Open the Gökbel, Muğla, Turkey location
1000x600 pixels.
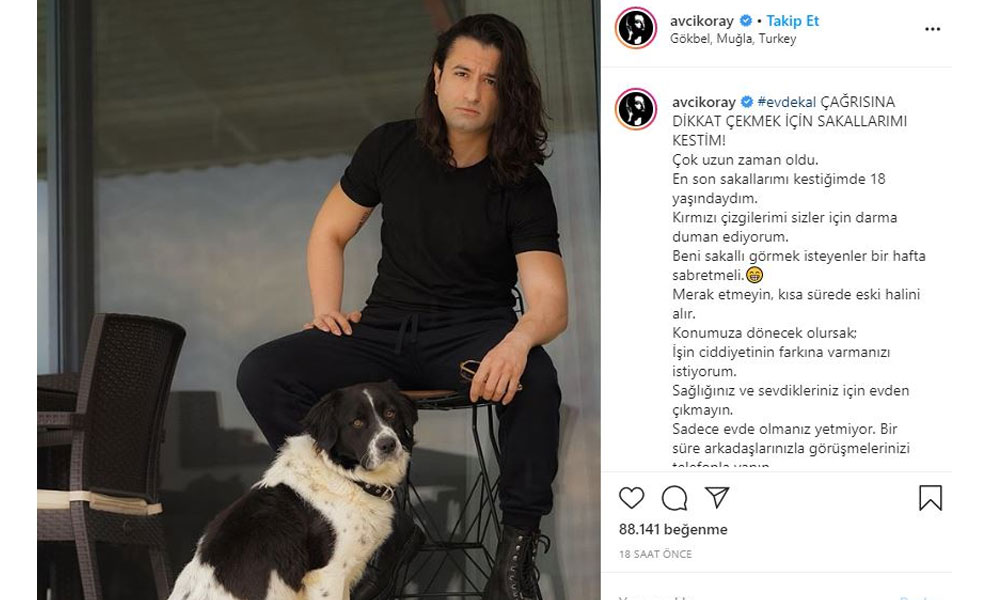(x=733, y=39)
